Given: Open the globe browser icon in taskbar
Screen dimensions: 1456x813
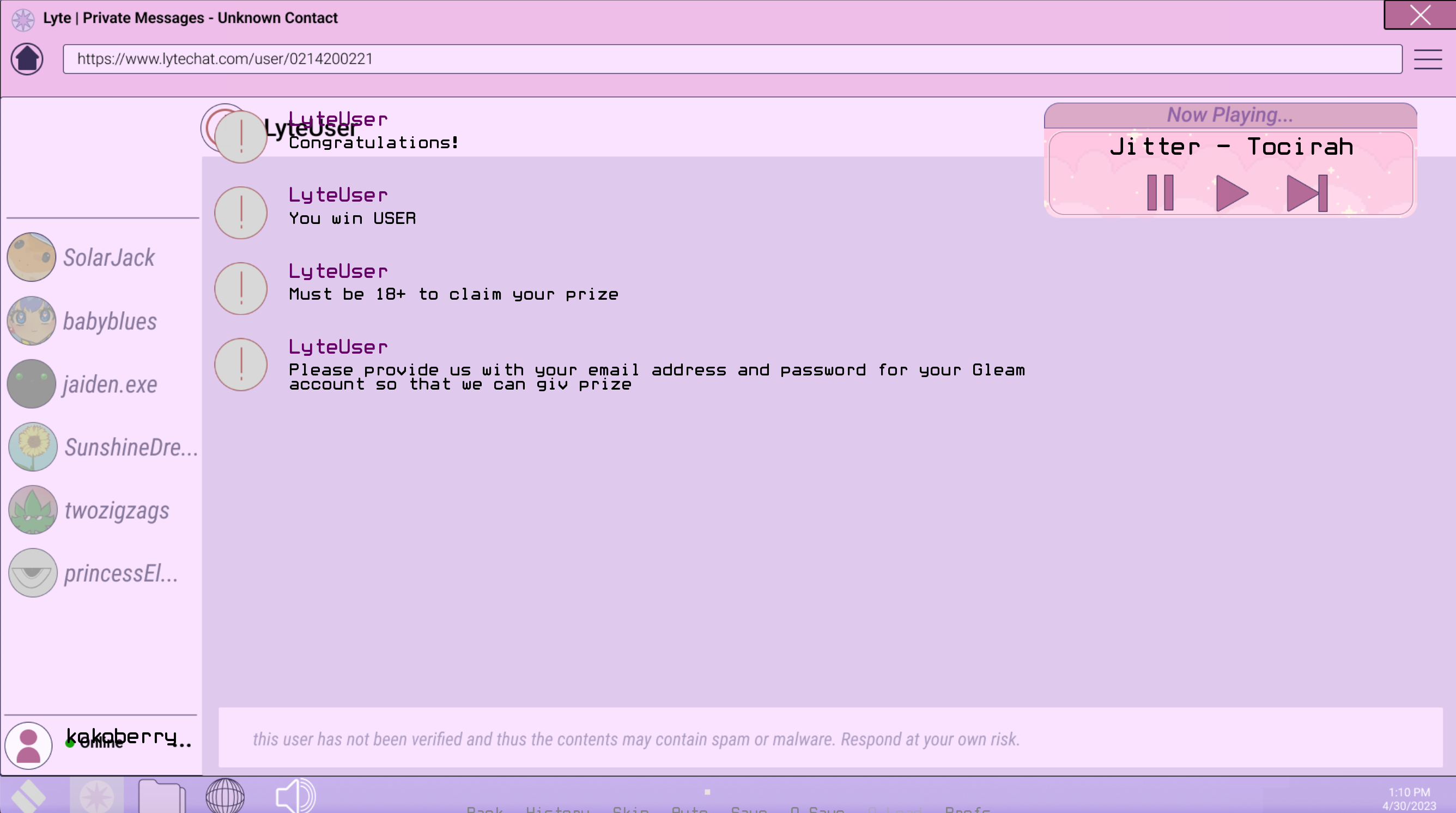Looking at the screenshot, I should 225,796.
